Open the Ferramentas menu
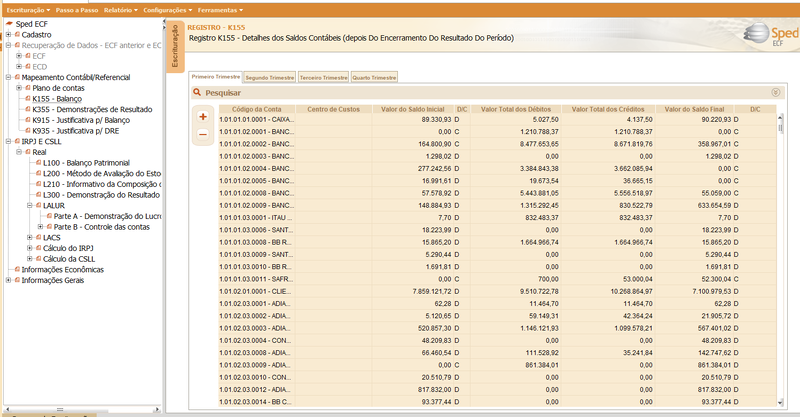This screenshot has height=417, width=800. pyautogui.click(x=220, y=10)
